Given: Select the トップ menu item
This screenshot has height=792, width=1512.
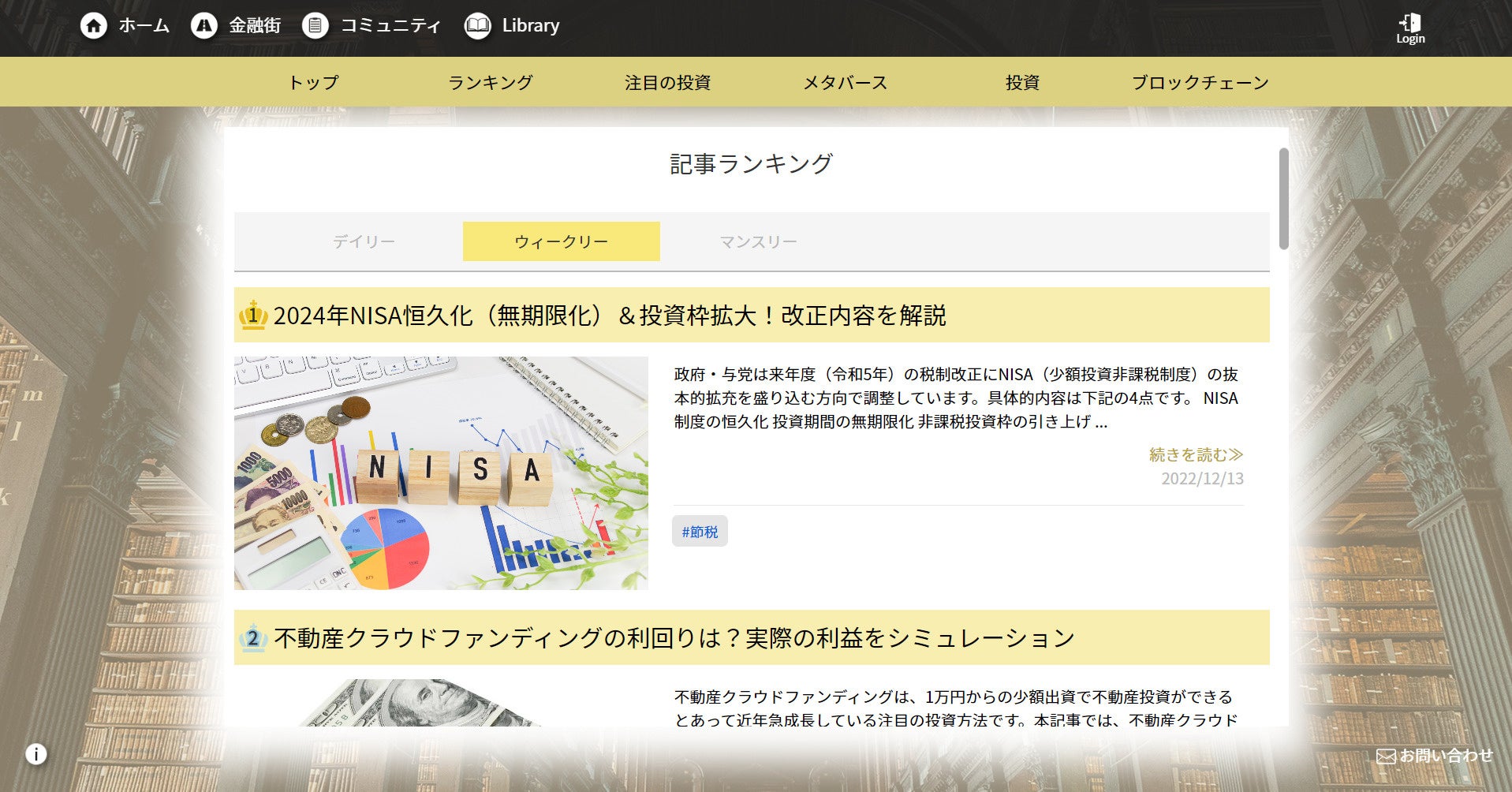Looking at the screenshot, I should tap(313, 82).
